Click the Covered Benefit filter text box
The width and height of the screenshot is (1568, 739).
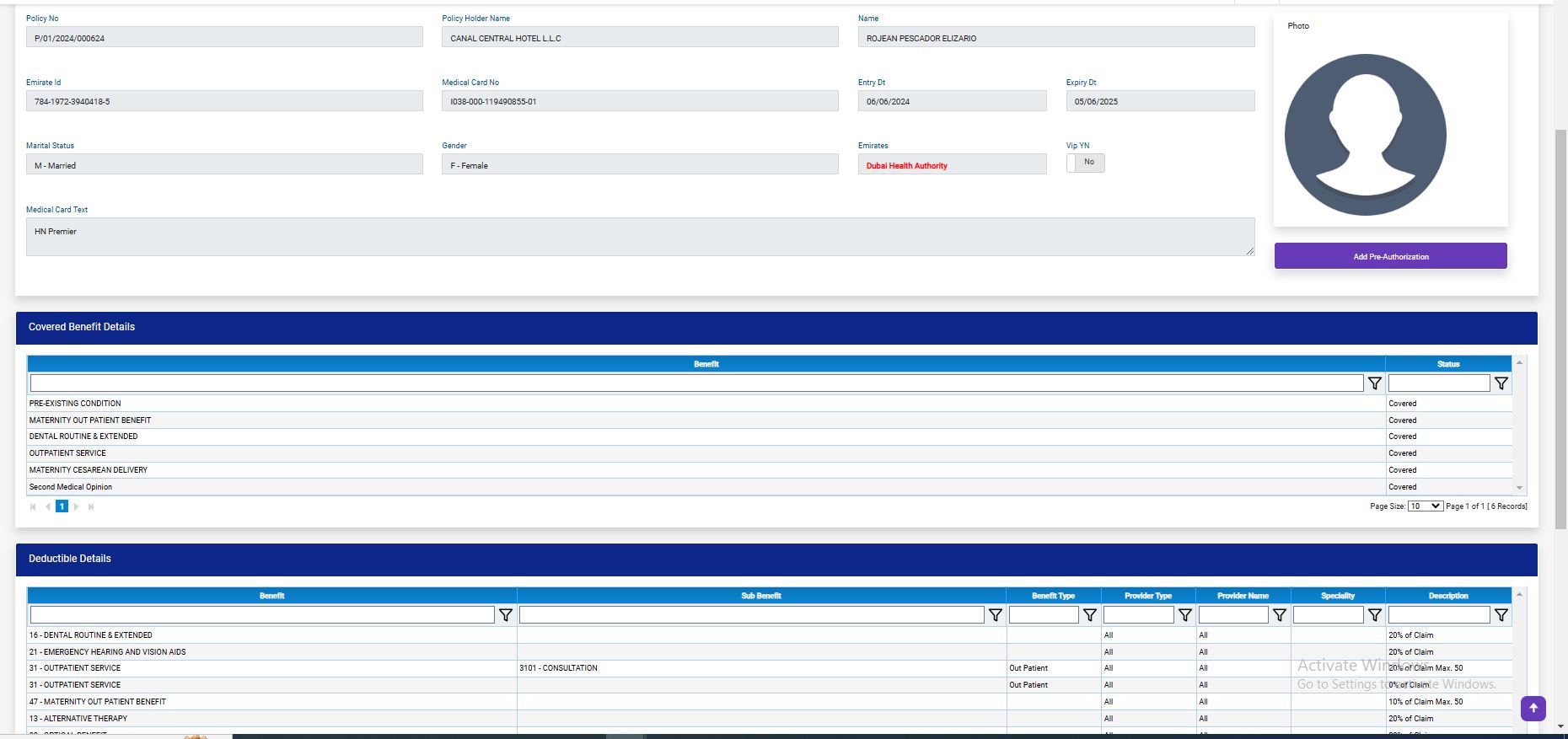pos(695,383)
